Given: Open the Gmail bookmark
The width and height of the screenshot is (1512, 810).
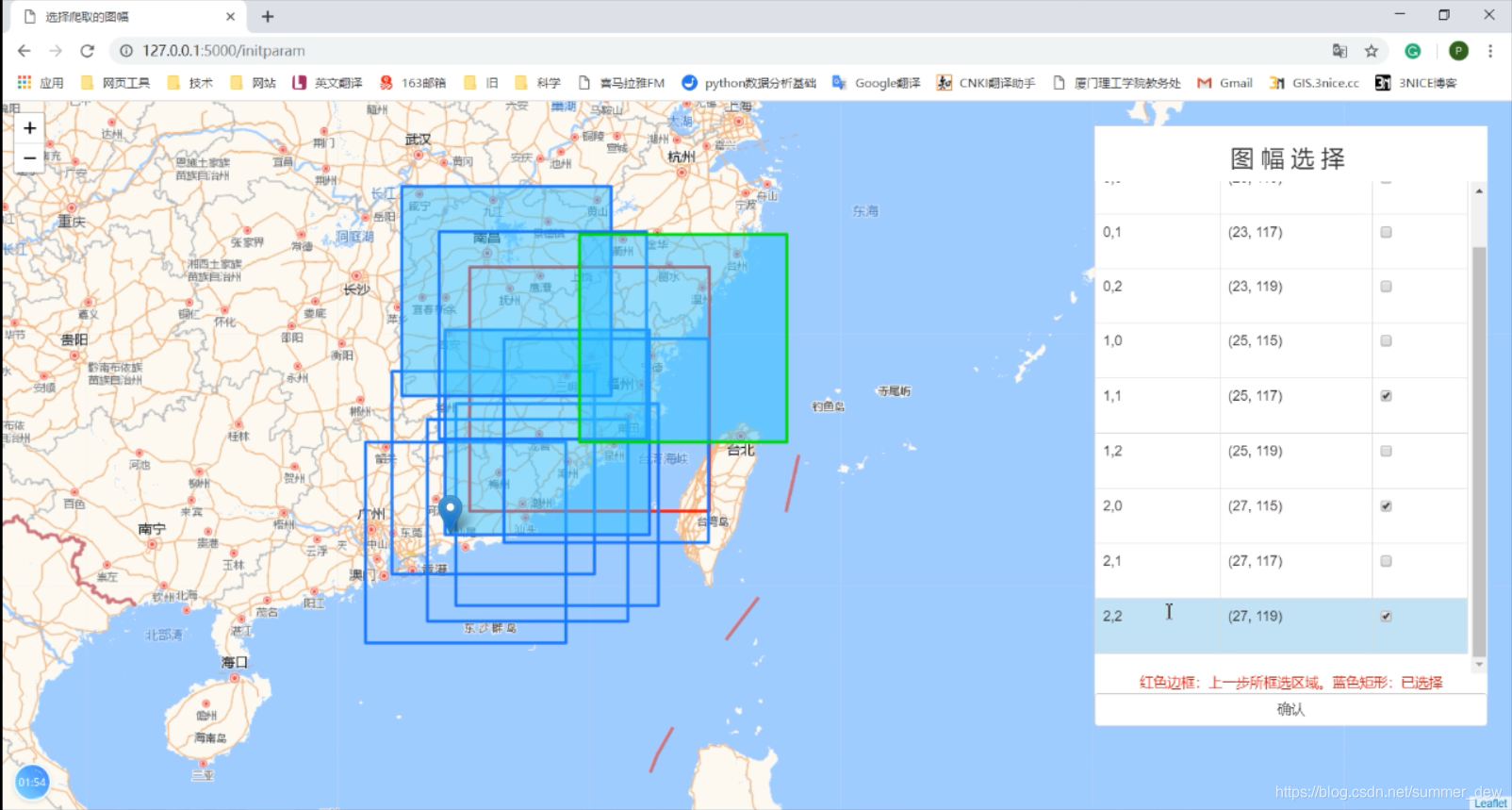Looking at the screenshot, I should 1224,83.
